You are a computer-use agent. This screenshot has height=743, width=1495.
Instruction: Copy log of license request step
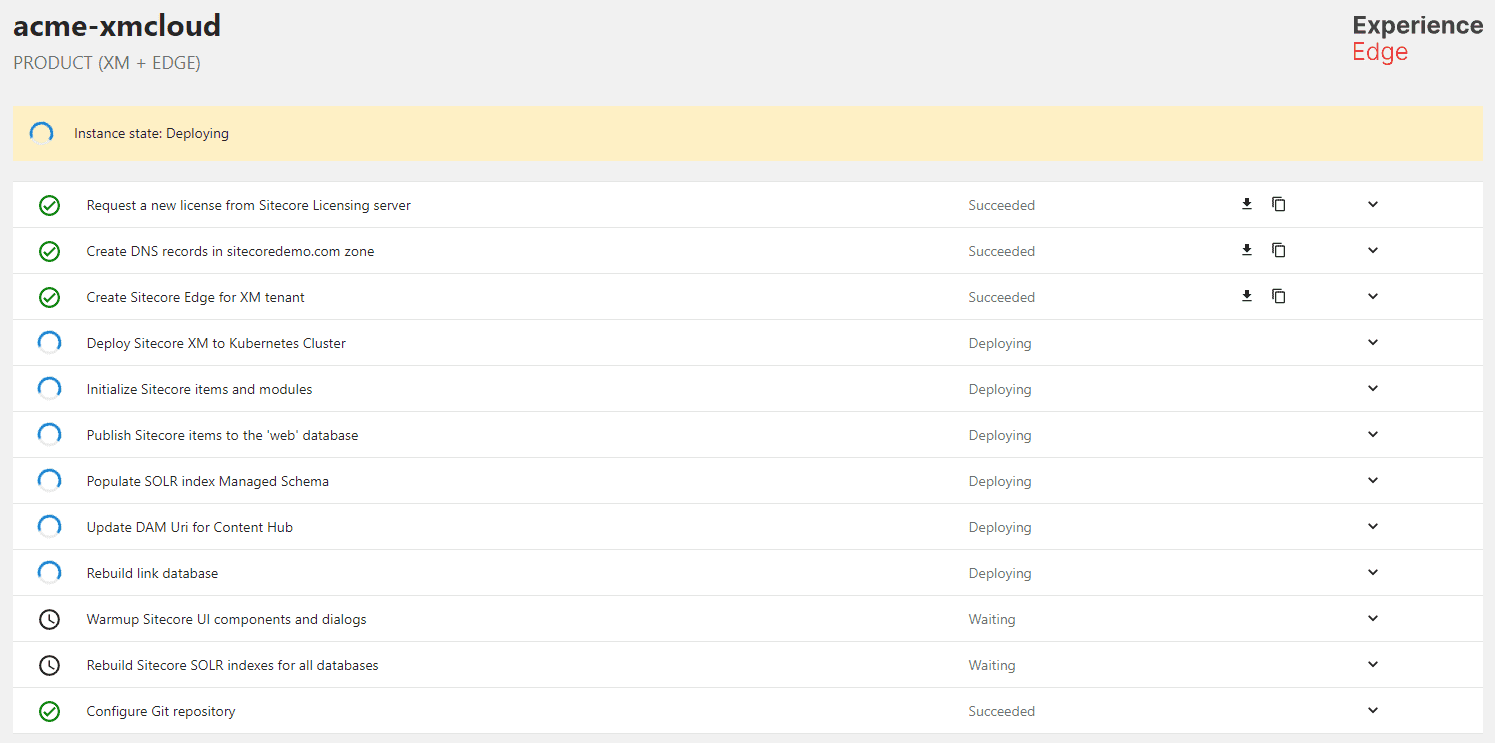tap(1278, 204)
